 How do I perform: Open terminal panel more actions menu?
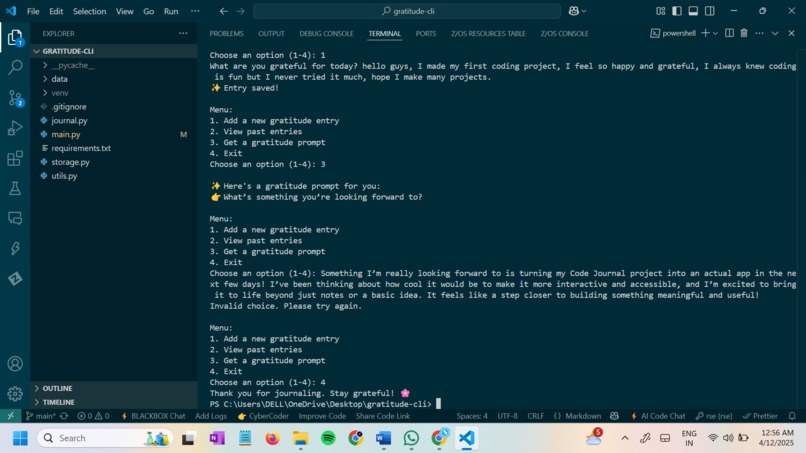tap(759, 33)
